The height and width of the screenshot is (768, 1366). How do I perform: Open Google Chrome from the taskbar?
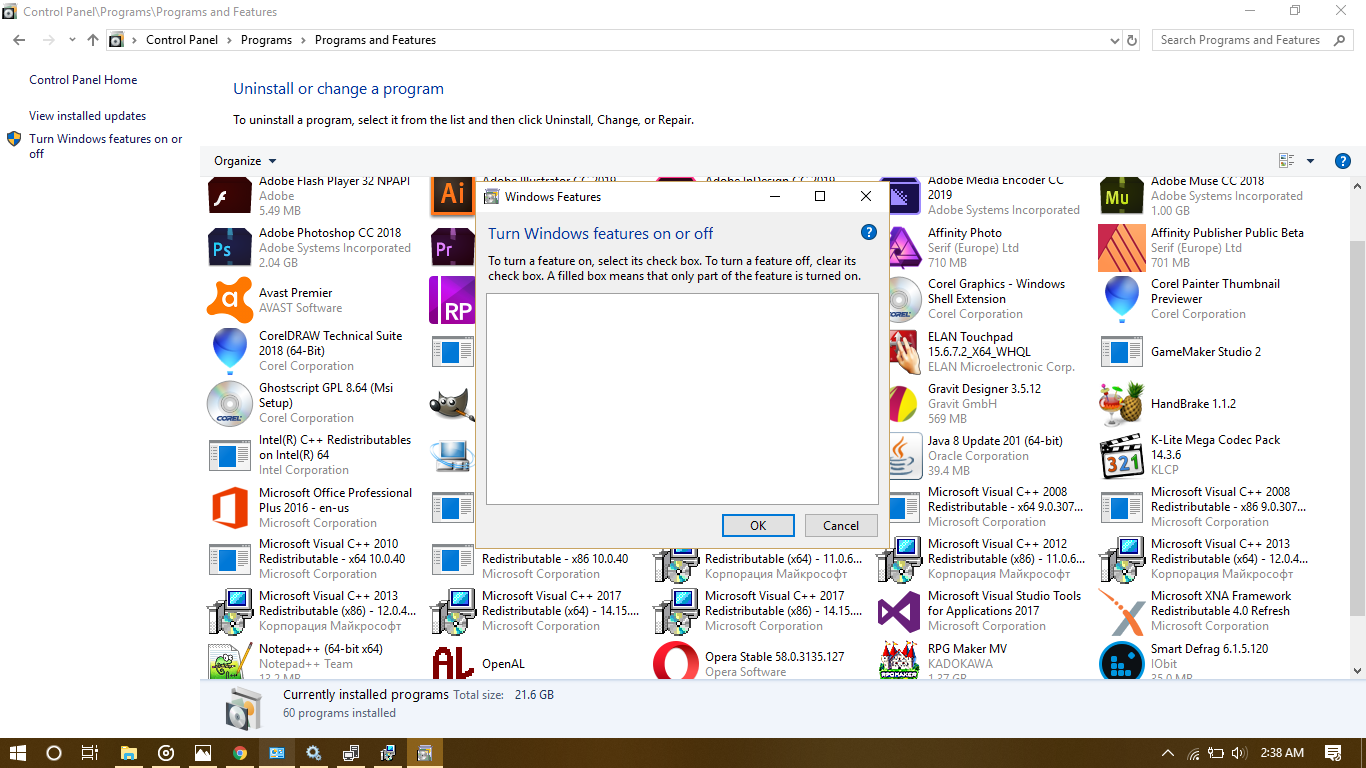(x=240, y=753)
